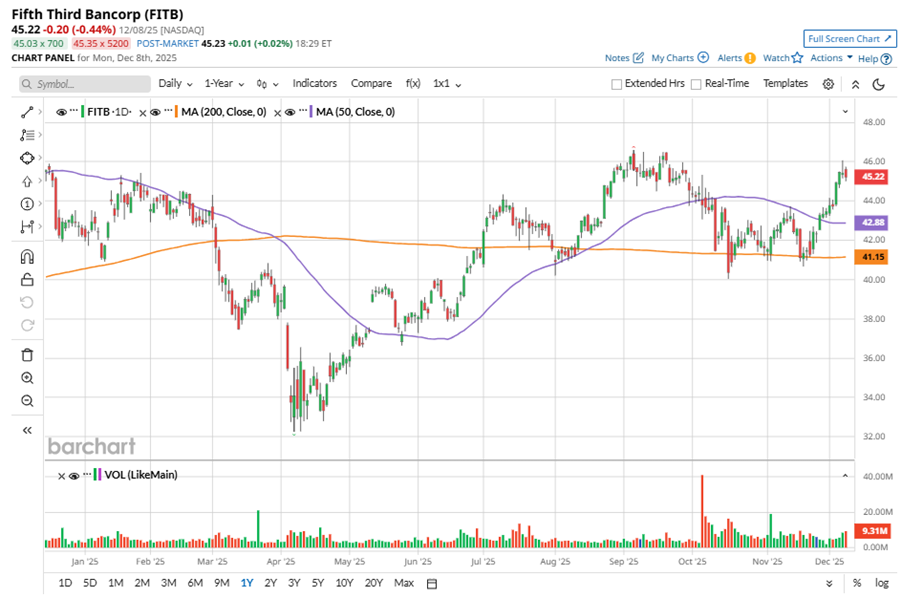Select the shapes drawing tool

coord(27,158)
